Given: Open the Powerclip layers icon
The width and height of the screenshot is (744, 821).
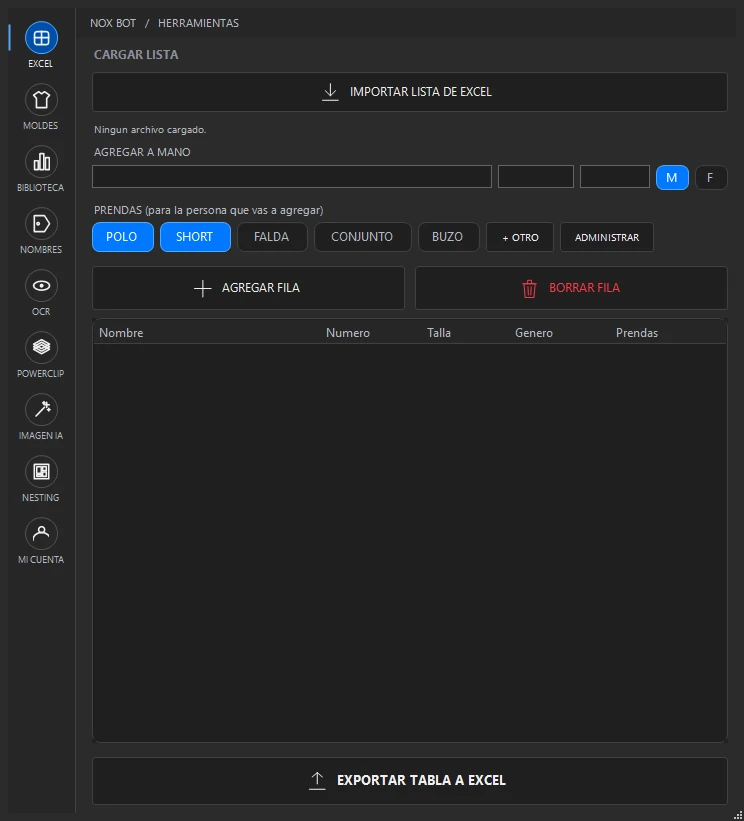Looking at the screenshot, I should coord(41,348).
